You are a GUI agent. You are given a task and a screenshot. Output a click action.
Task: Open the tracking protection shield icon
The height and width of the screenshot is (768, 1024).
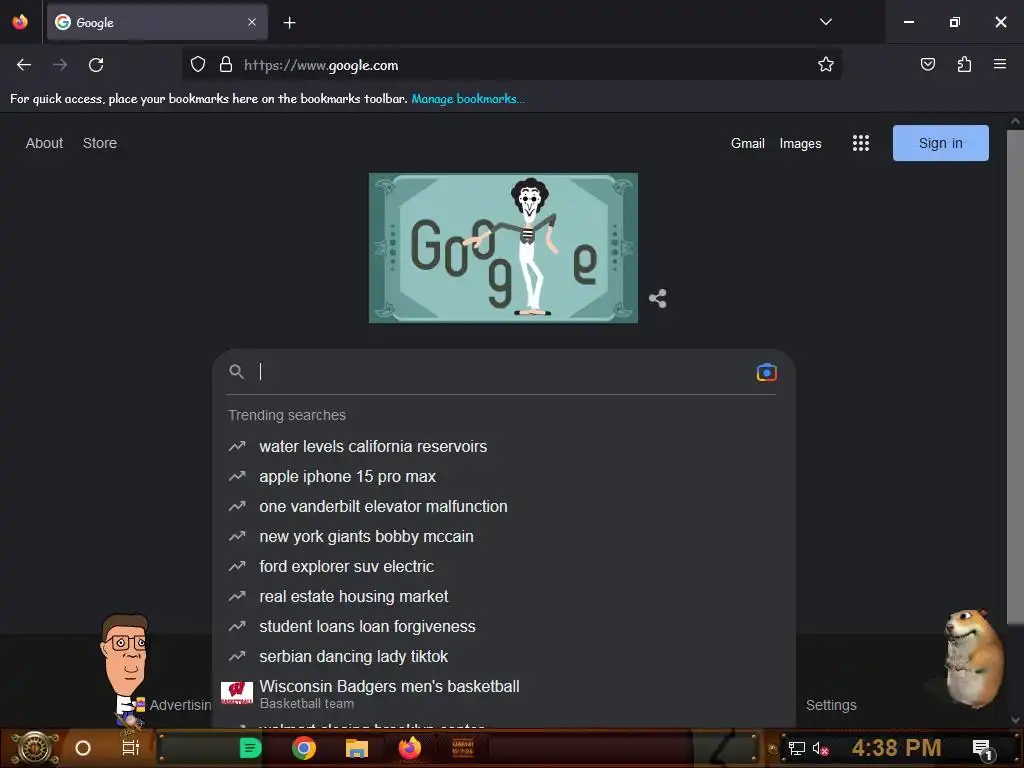point(198,64)
